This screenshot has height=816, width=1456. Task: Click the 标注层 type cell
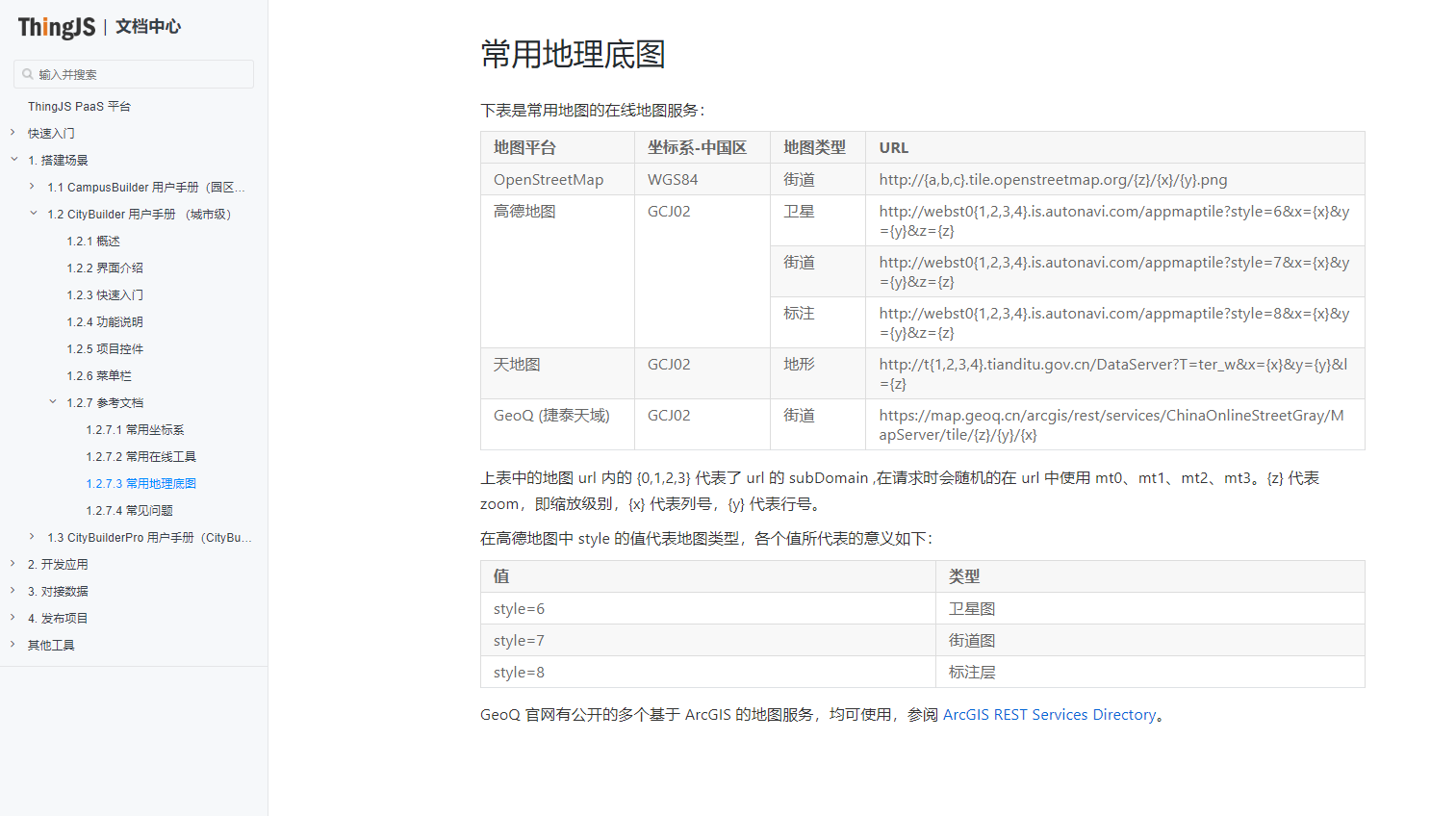pyautogui.click(x=1150, y=672)
